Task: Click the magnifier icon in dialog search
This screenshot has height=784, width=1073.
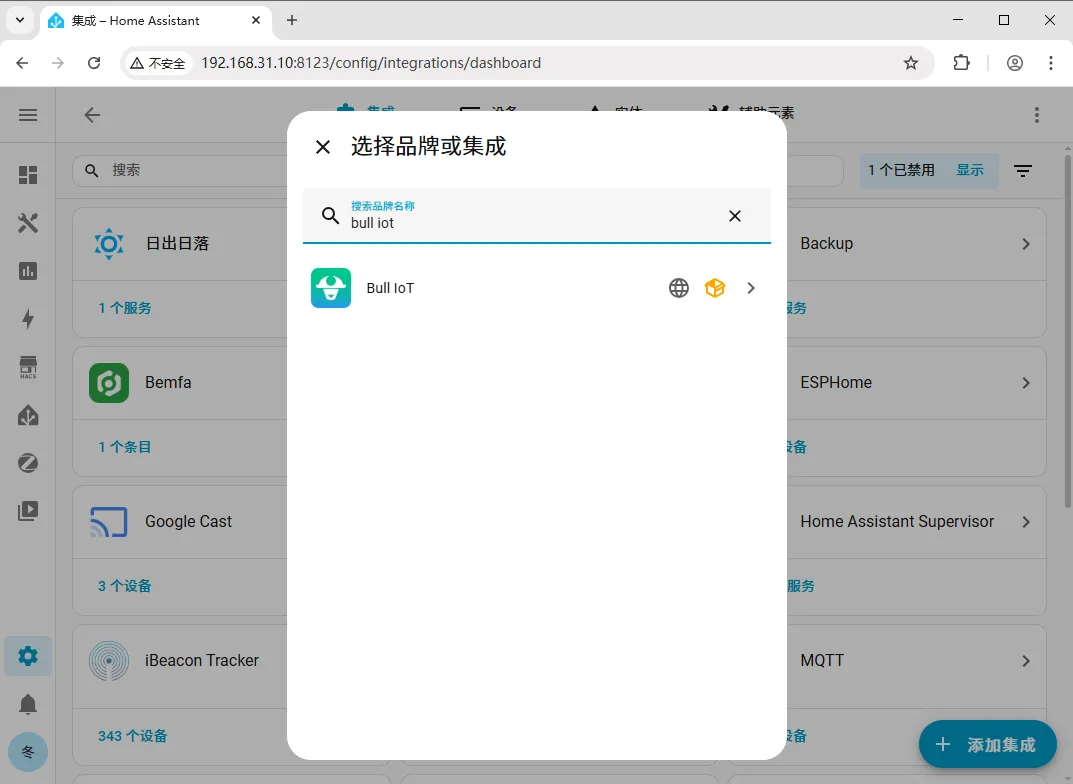Action: coord(331,215)
